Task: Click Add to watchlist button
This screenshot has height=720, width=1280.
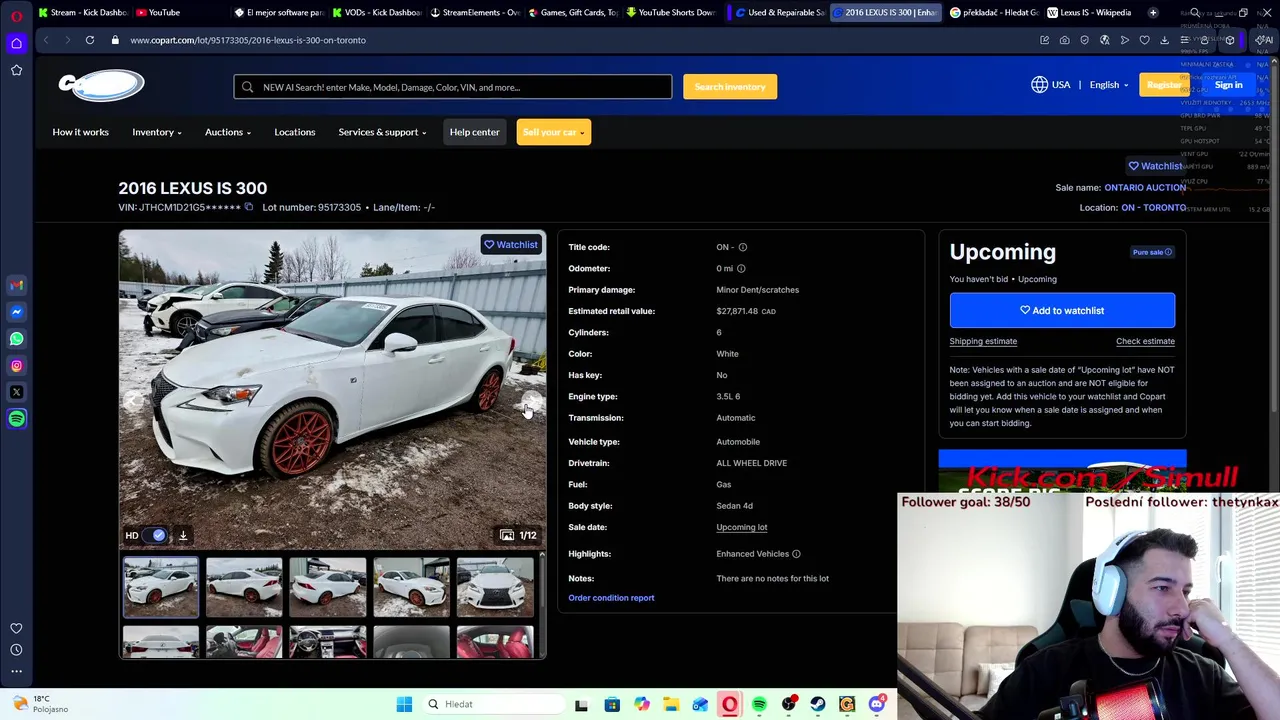Action: coord(1062,310)
